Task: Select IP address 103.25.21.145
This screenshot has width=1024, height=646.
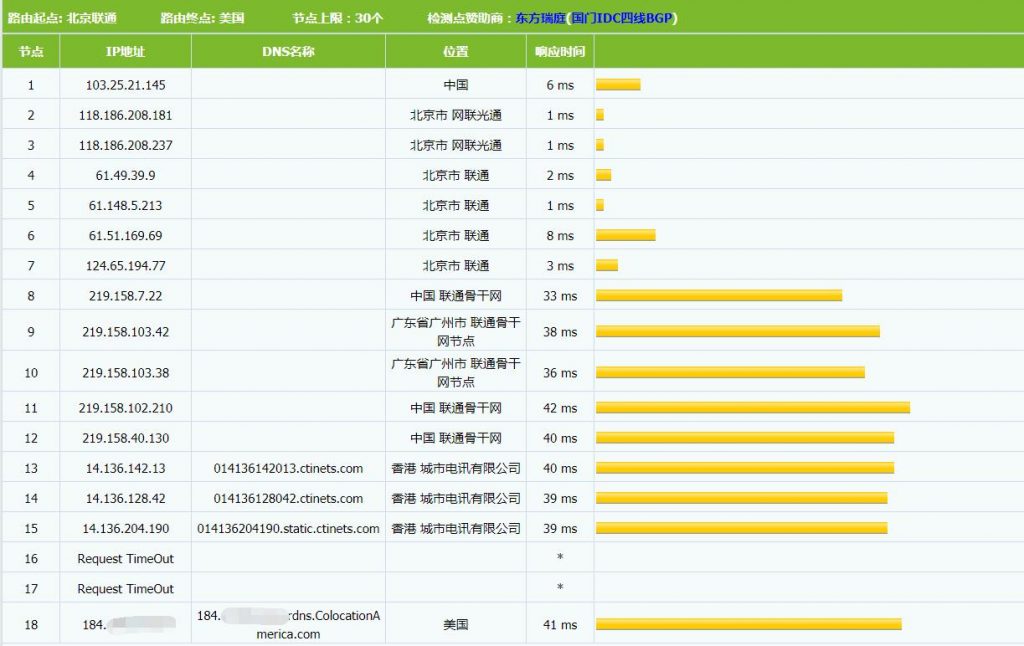Action: tap(125, 85)
